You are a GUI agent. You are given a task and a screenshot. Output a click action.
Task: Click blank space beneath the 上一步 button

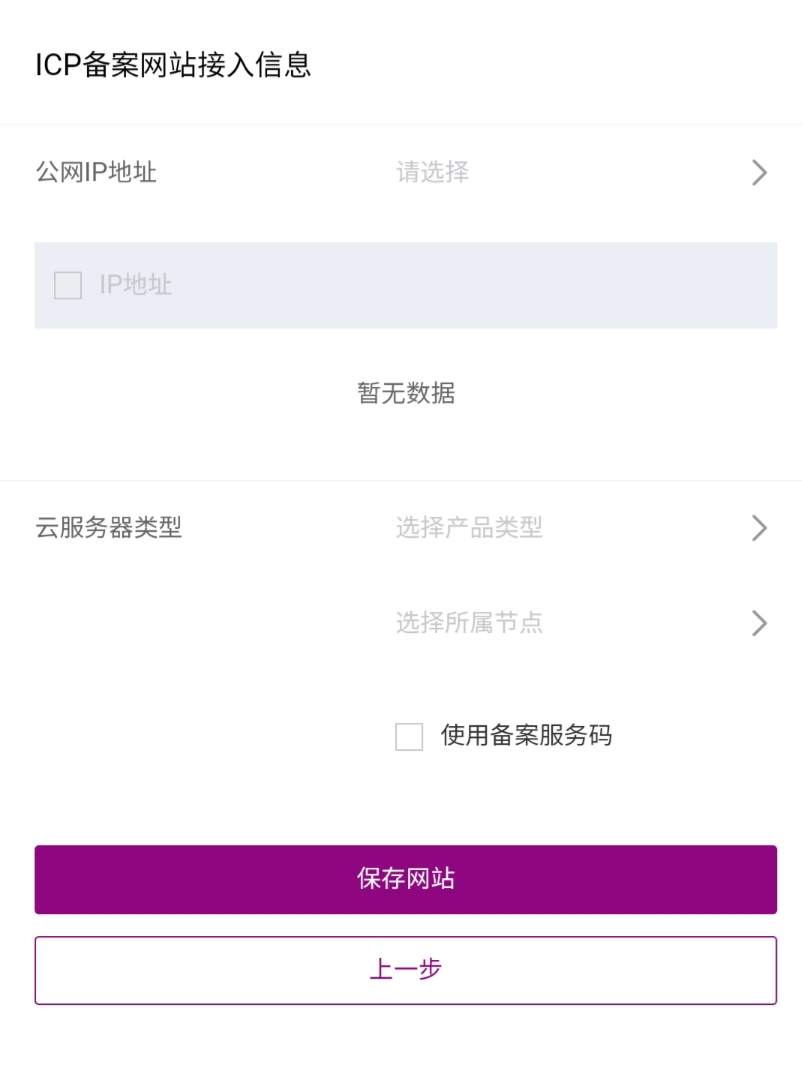(x=401, y=1038)
